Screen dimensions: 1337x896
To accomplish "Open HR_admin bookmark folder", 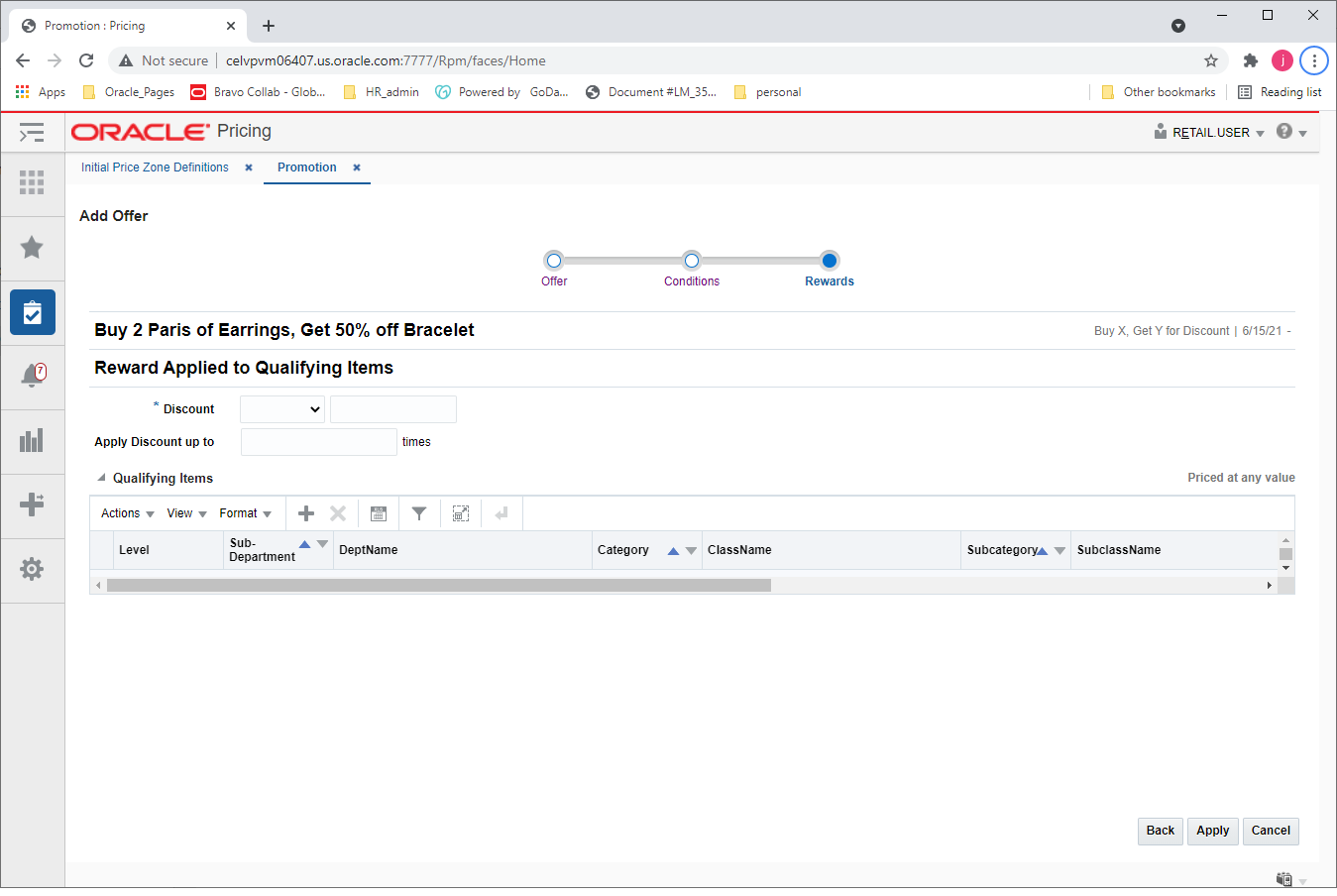I will pyautogui.click(x=382, y=92).
